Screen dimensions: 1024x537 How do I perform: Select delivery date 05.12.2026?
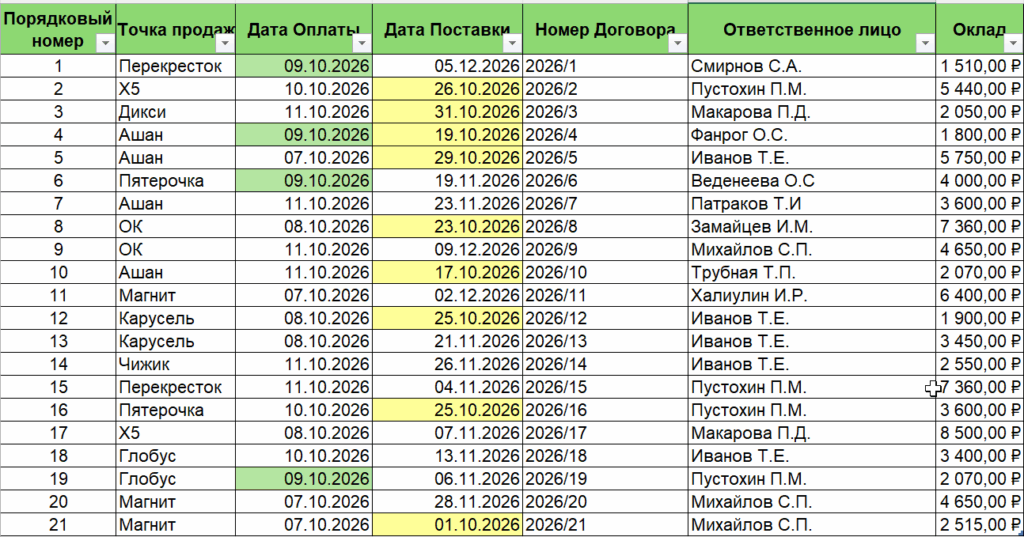pyautogui.click(x=448, y=66)
